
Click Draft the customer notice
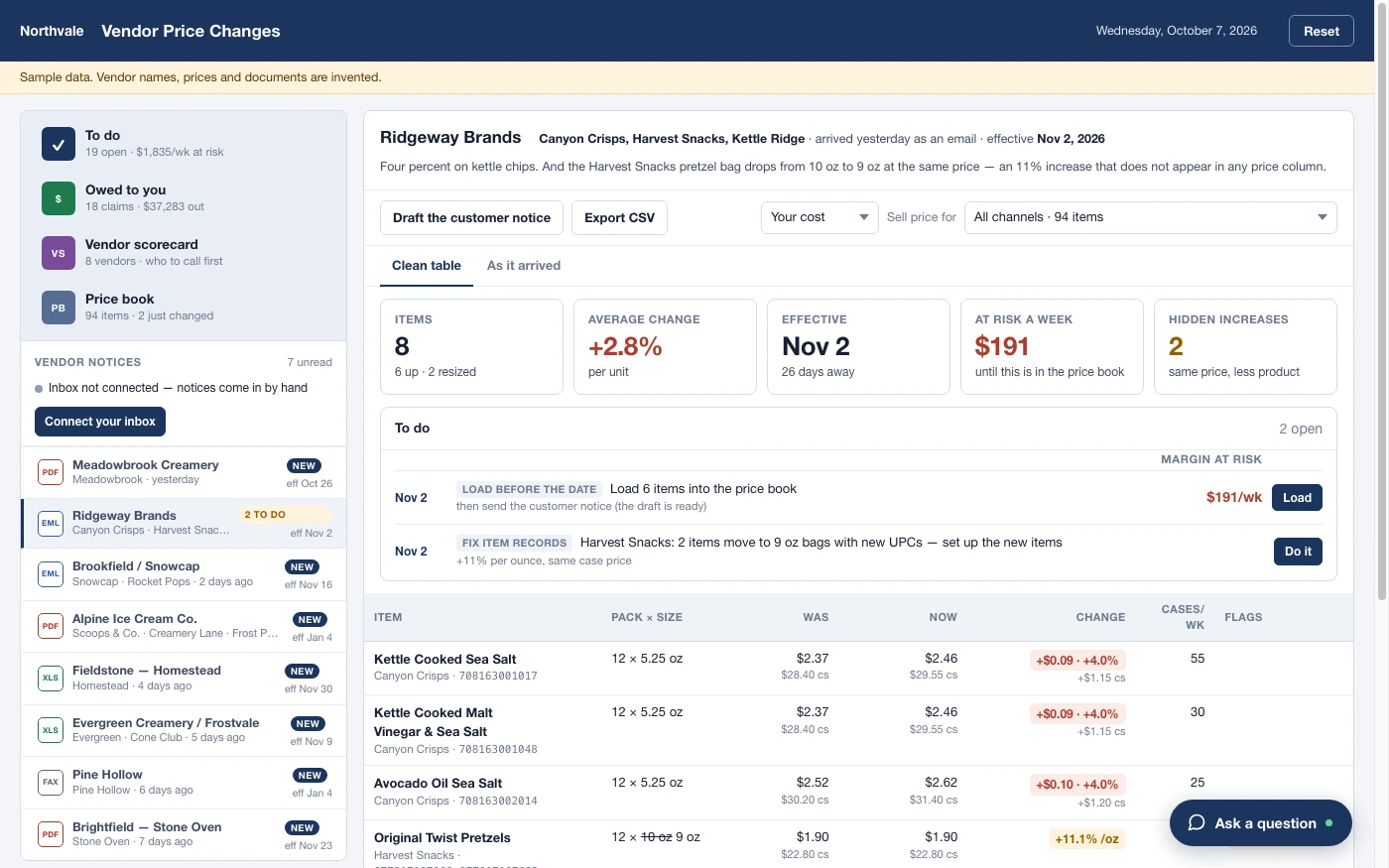pos(471,217)
